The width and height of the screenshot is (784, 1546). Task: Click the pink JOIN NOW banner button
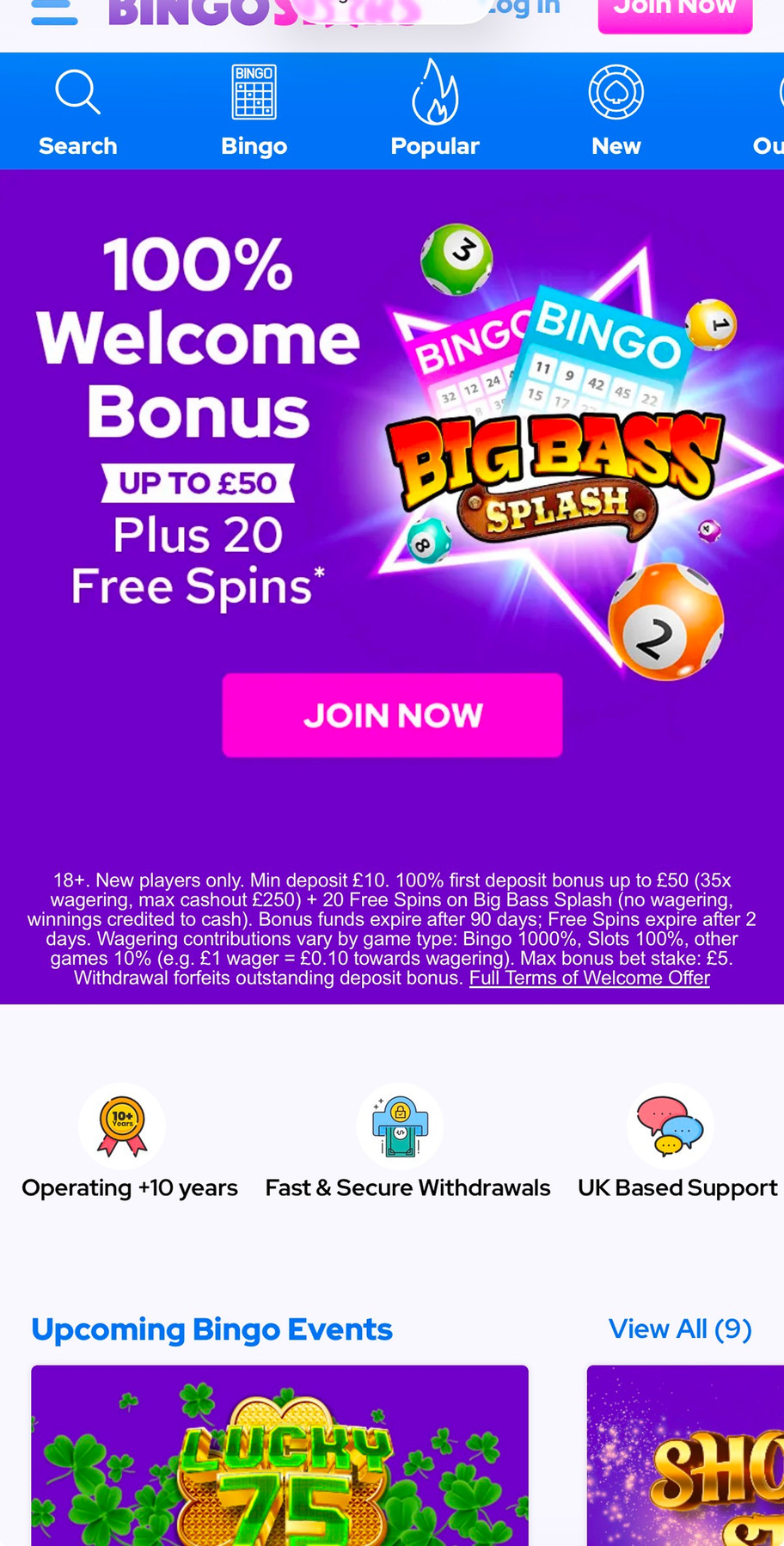click(393, 715)
